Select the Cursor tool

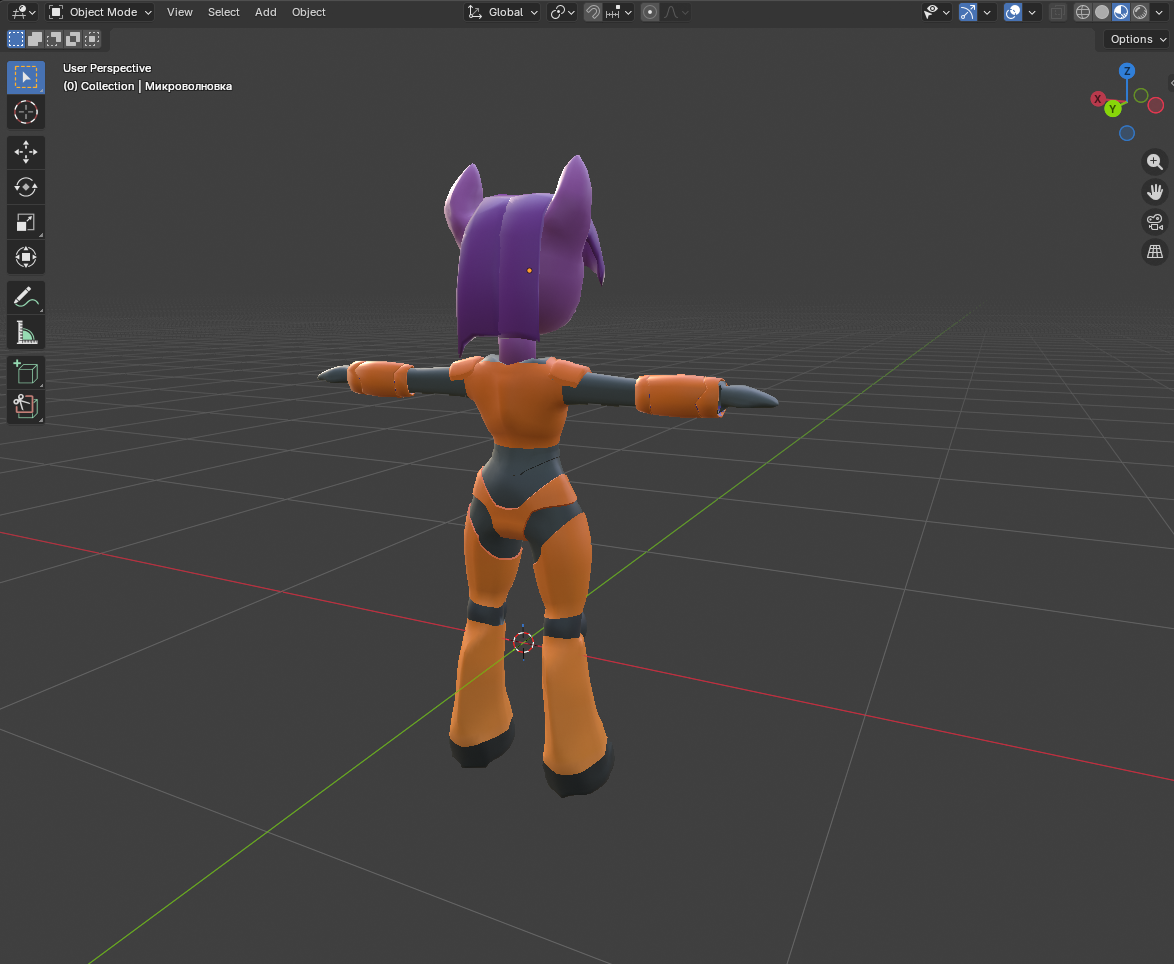point(25,112)
